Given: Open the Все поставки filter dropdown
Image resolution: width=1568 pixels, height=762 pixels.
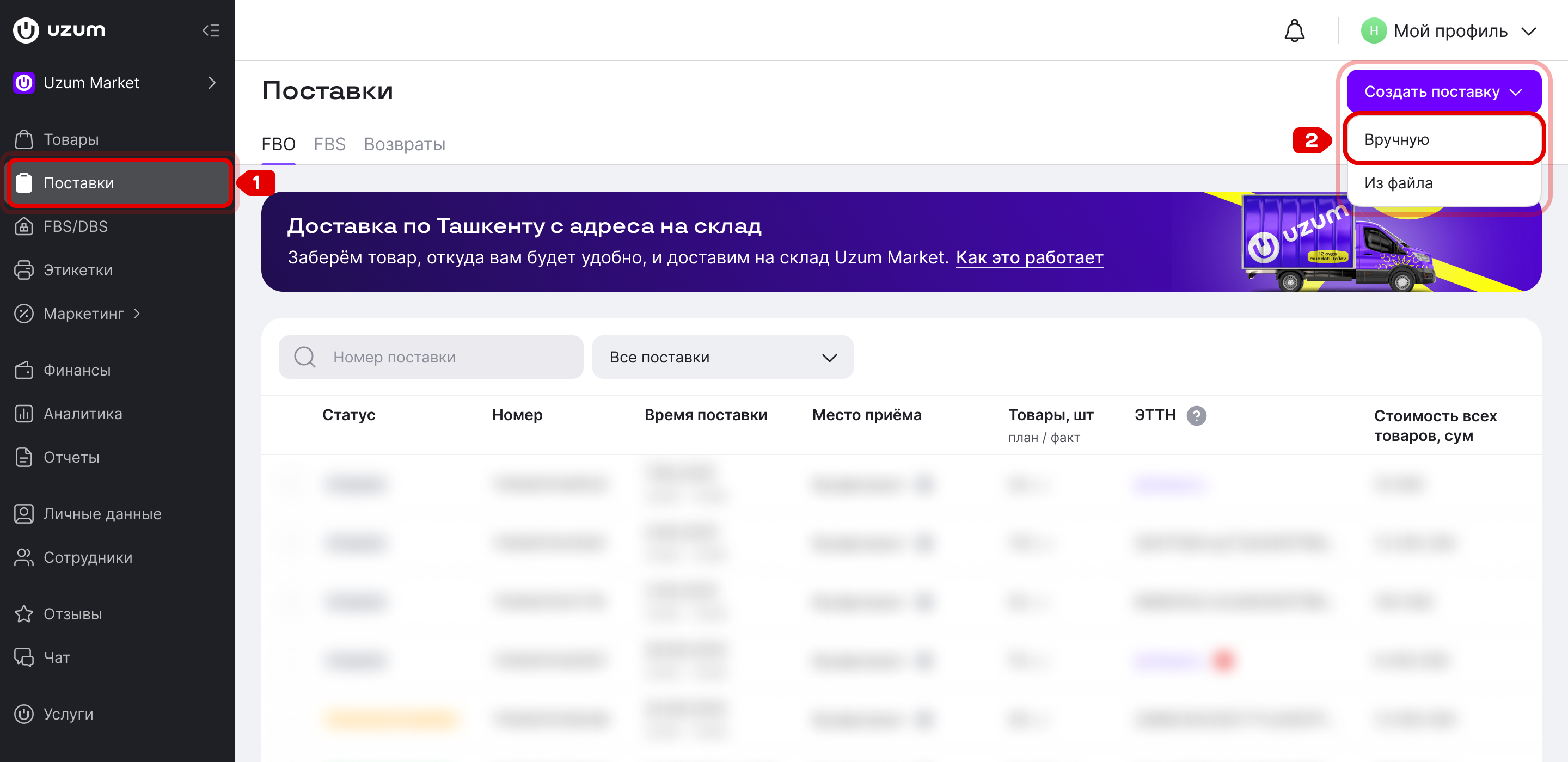Looking at the screenshot, I should pos(722,357).
